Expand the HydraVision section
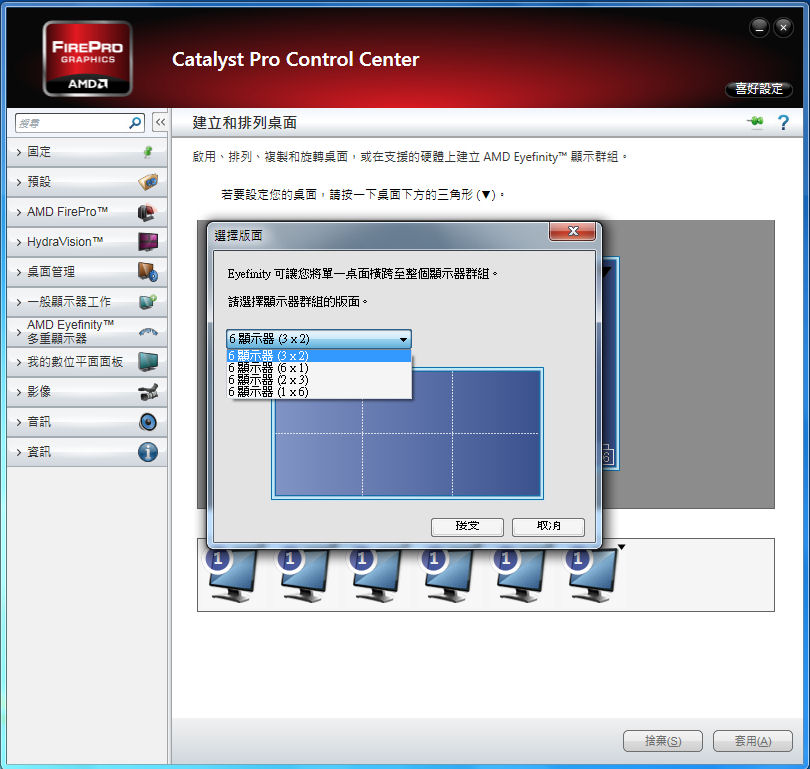This screenshot has height=769, width=810. [87, 242]
